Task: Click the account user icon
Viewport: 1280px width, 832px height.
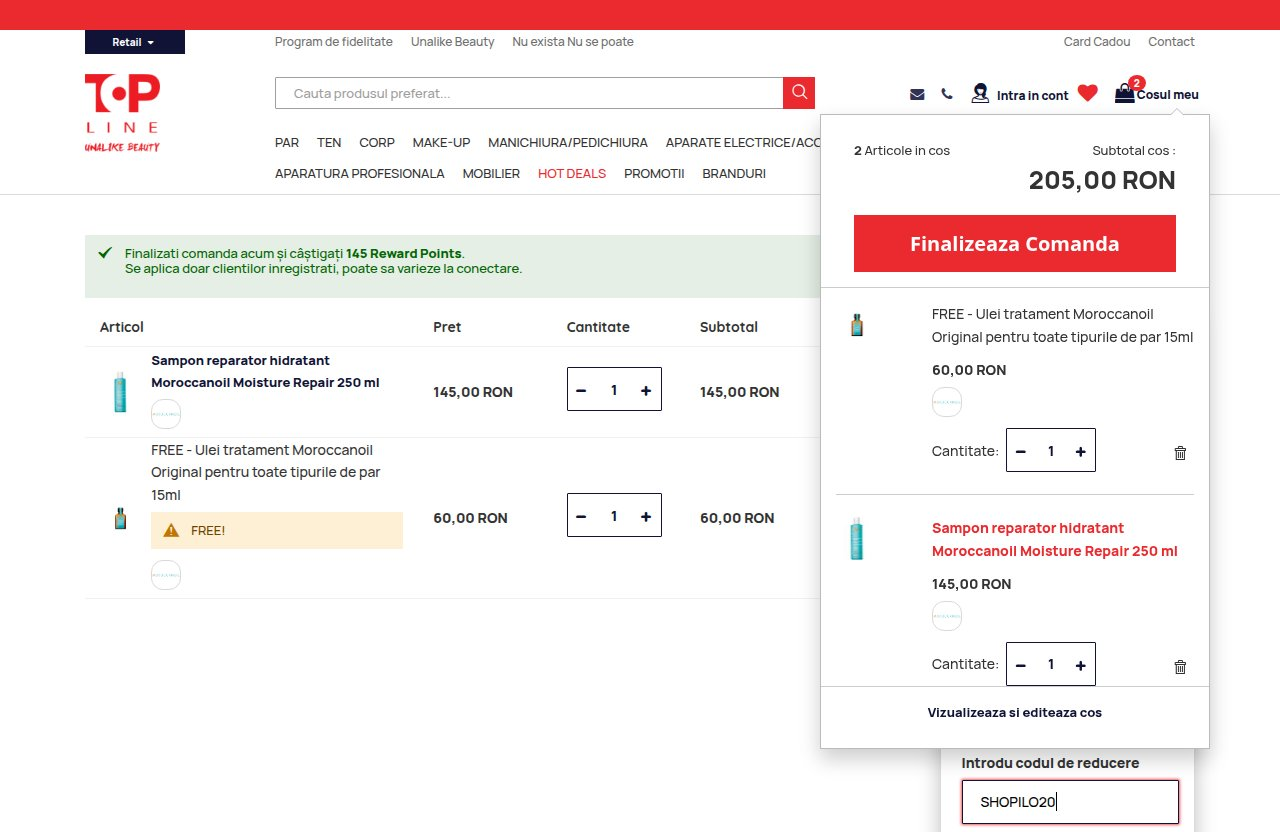Action: [980, 93]
